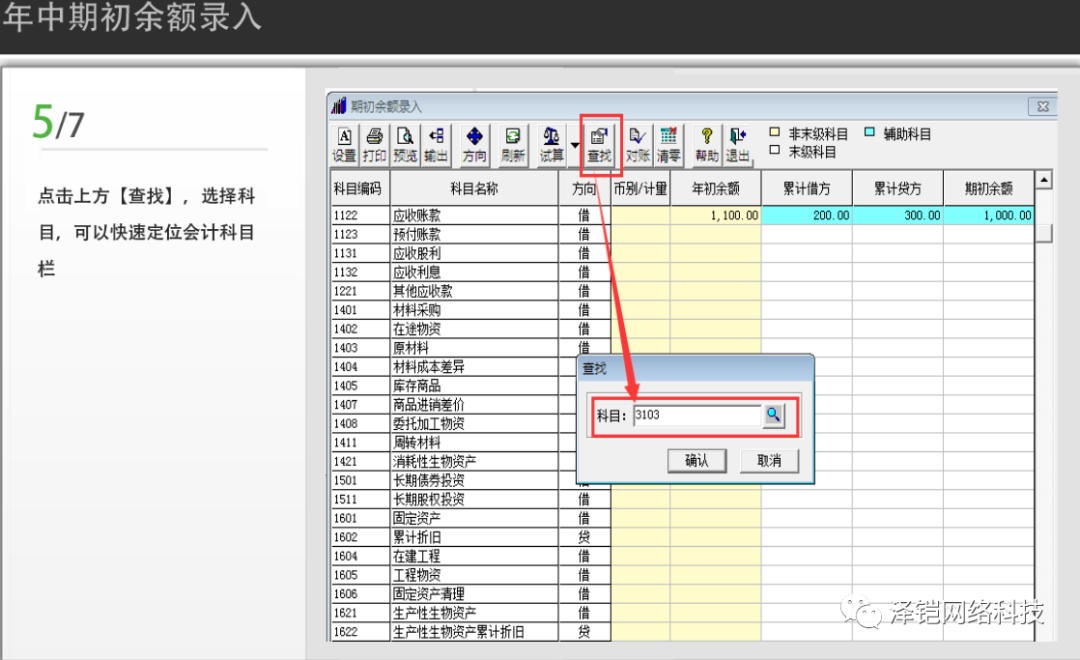This screenshot has width=1080, height=660.
Task: Click the 对账 (Reconcile) toolbar icon
Action: tap(638, 144)
